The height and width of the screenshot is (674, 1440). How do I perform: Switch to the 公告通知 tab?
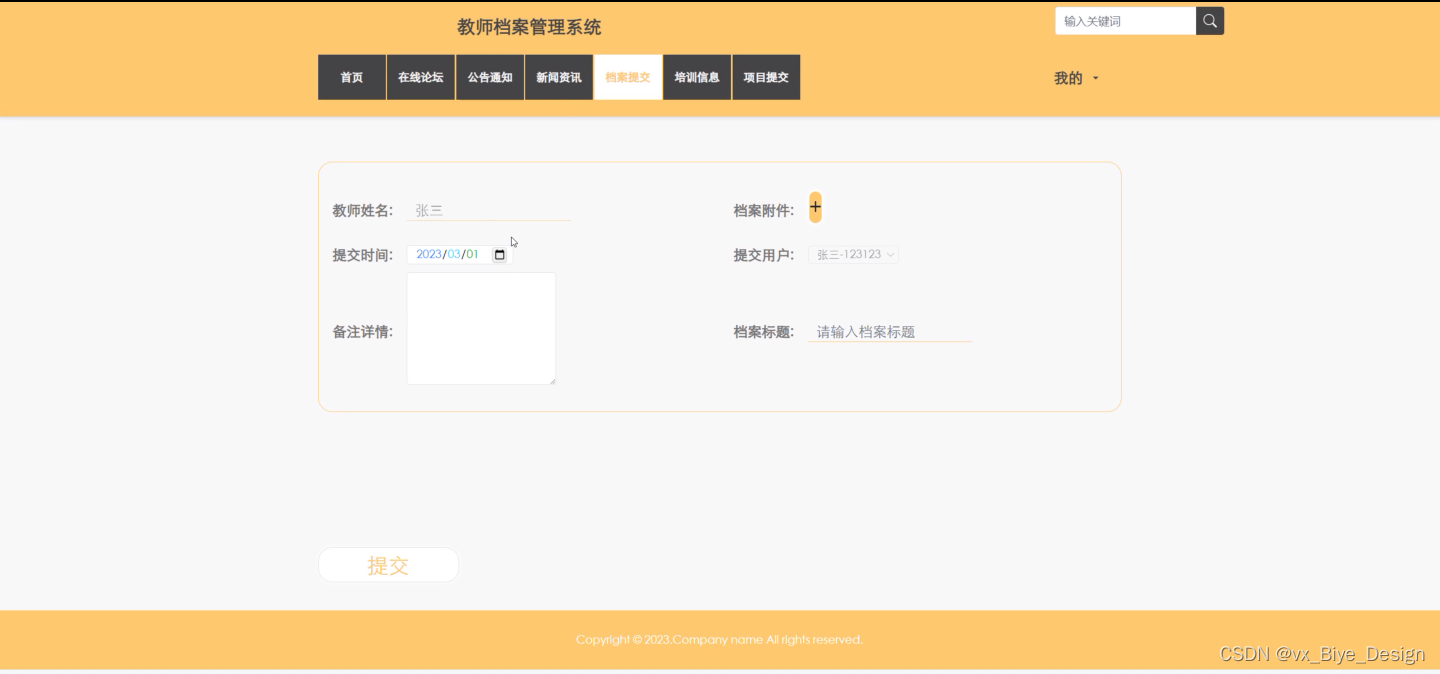click(x=490, y=77)
